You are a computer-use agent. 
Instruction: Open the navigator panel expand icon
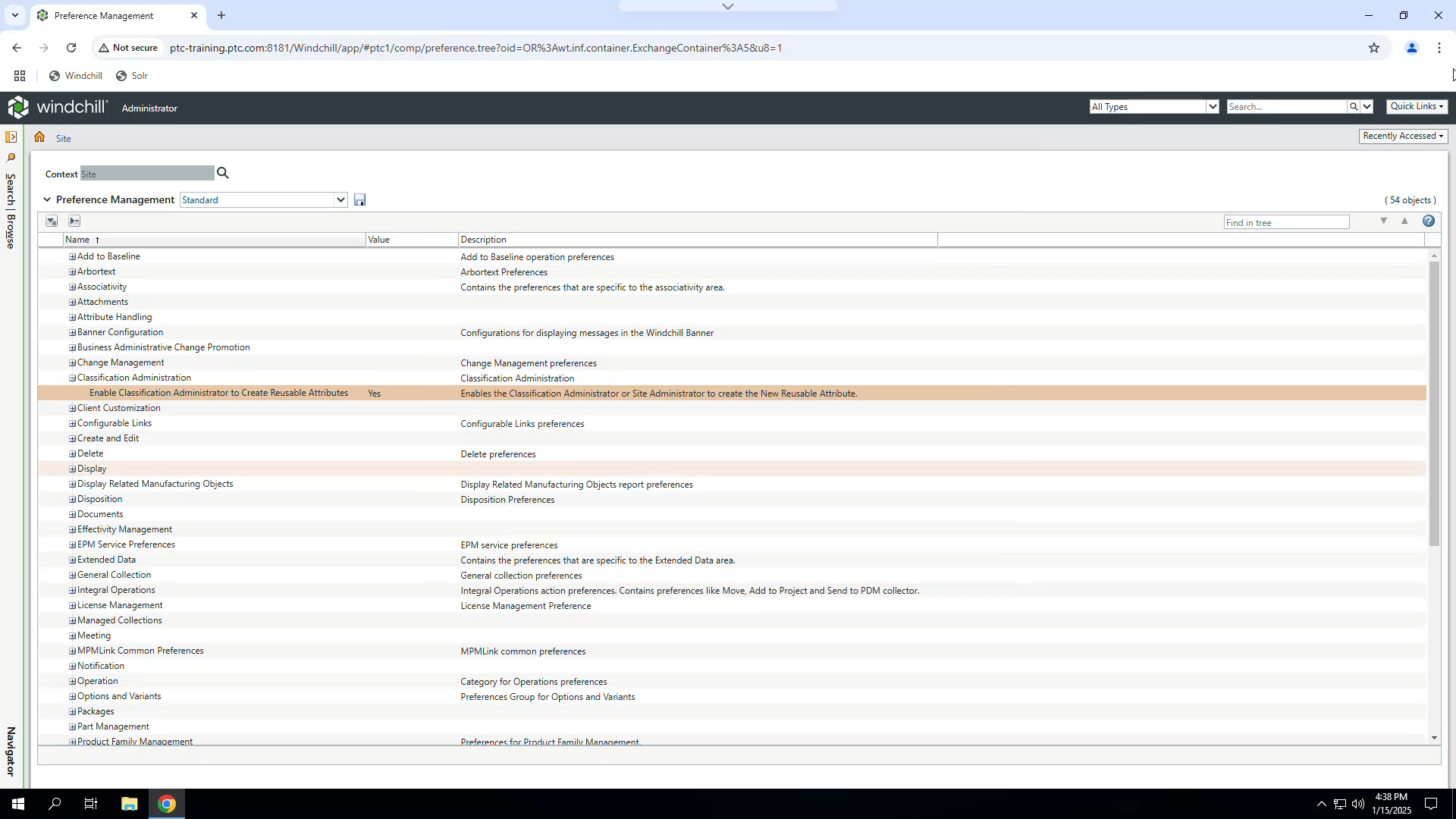click(11, 137)
